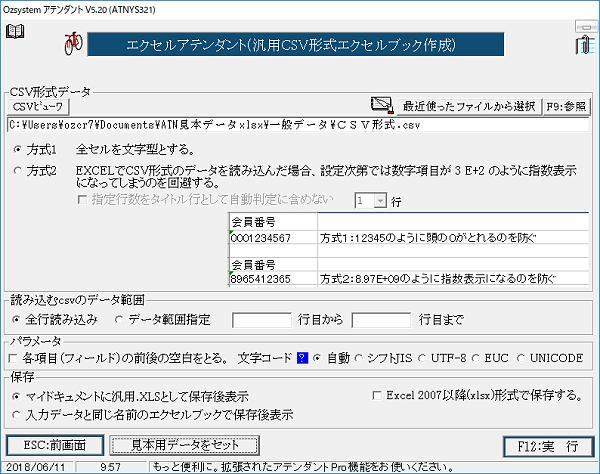The image size is (600, 474).
Task: Click the エクセルアテンダント title banner
Action: [295, 44]
